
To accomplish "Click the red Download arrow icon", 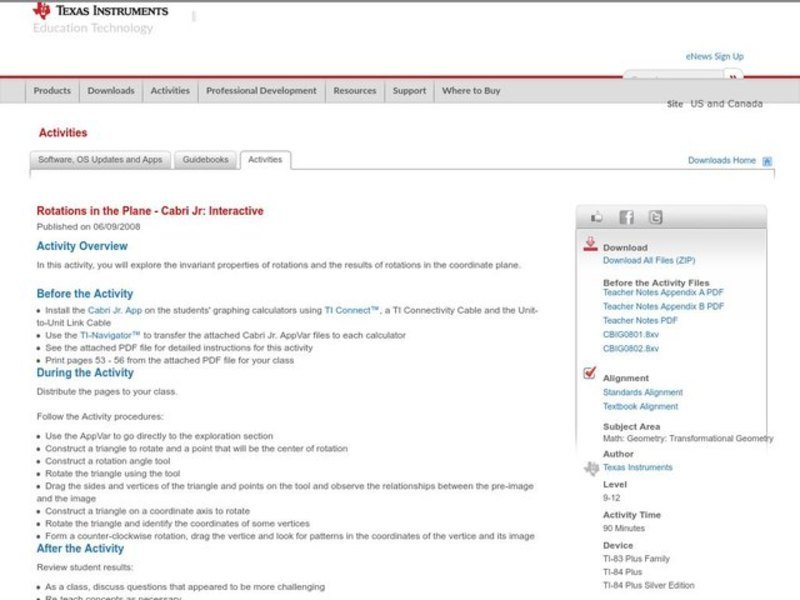I will tap(590, 244).
